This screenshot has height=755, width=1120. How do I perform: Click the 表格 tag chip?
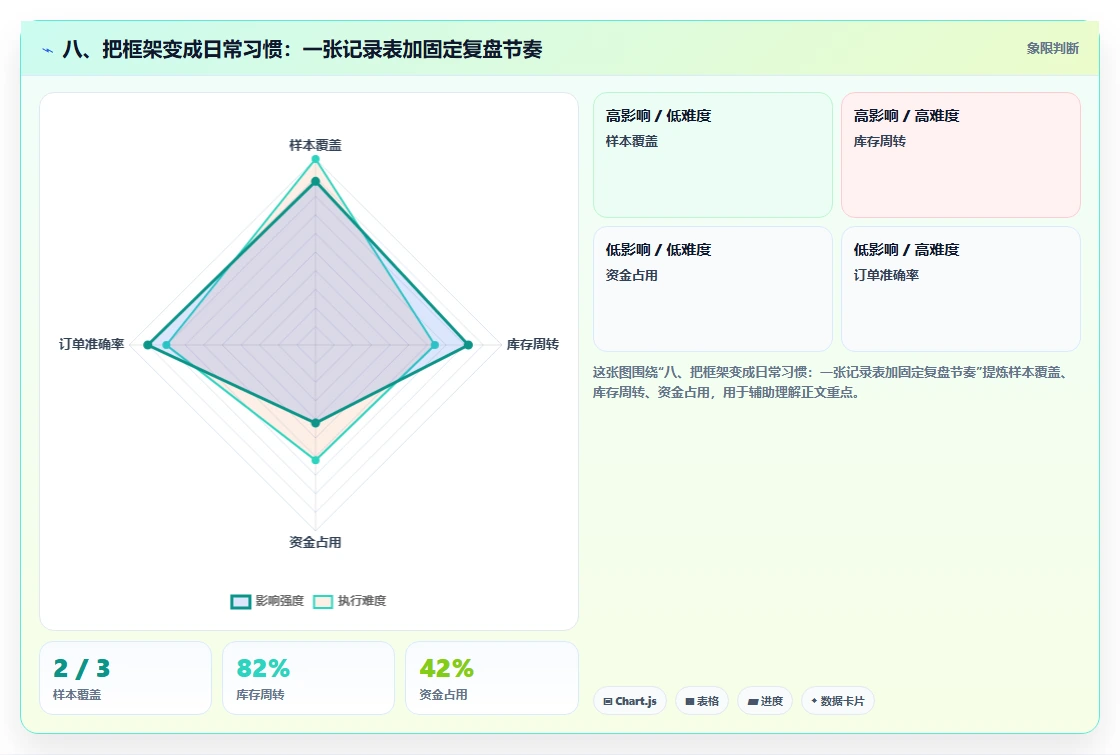point(702,701)
